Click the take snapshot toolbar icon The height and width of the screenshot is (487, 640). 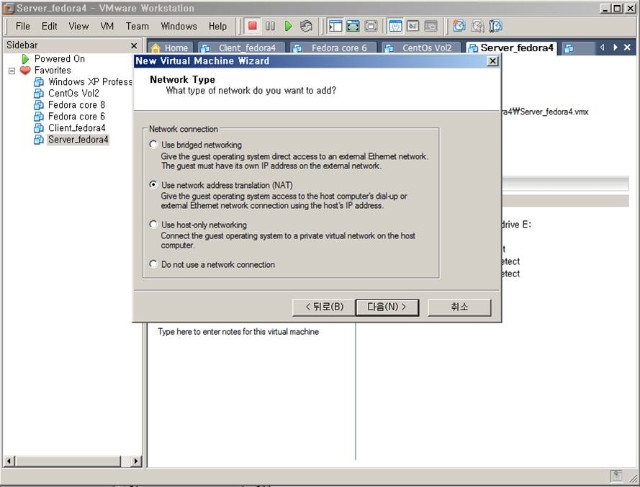pyautogui.click(x=459, y=26)
